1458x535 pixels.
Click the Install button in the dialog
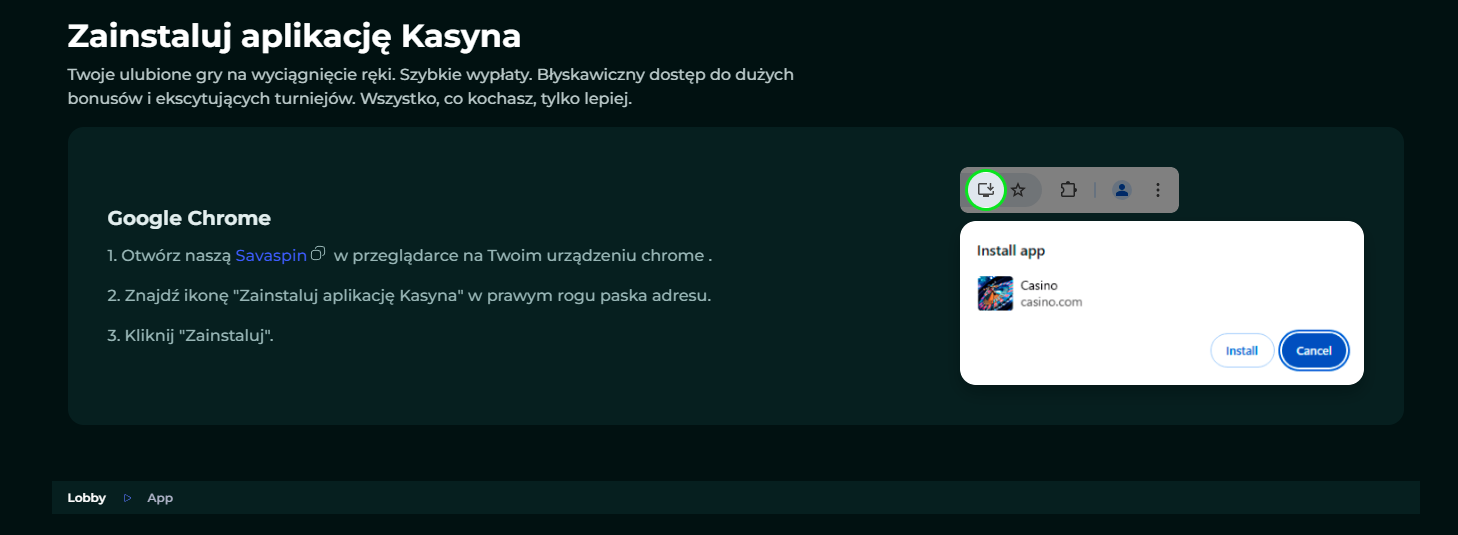coord(1242,351)
